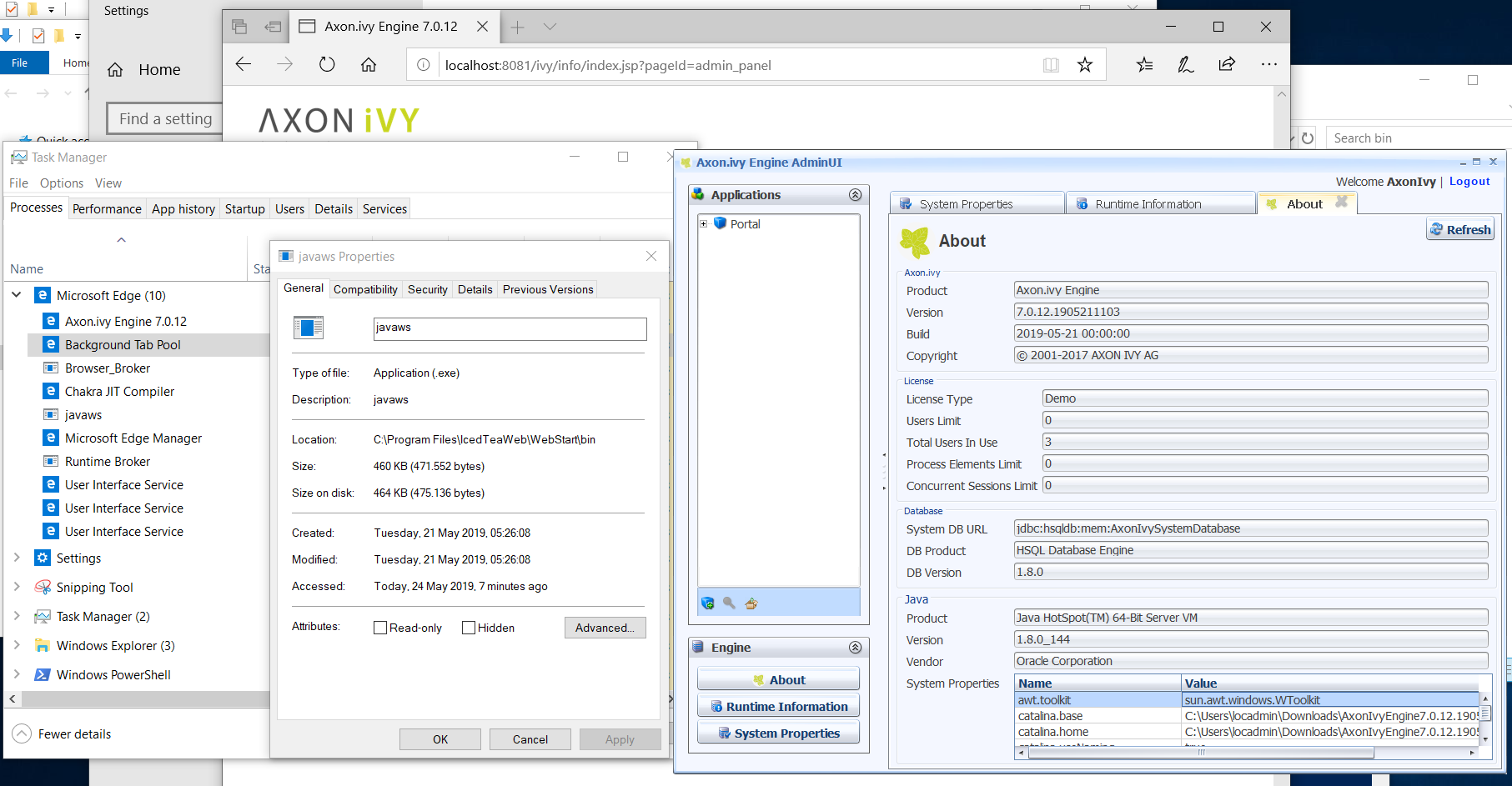
Task: Close Axon.ivy Engine 7.0.12 tab
Action: click(x=482, y=27)
